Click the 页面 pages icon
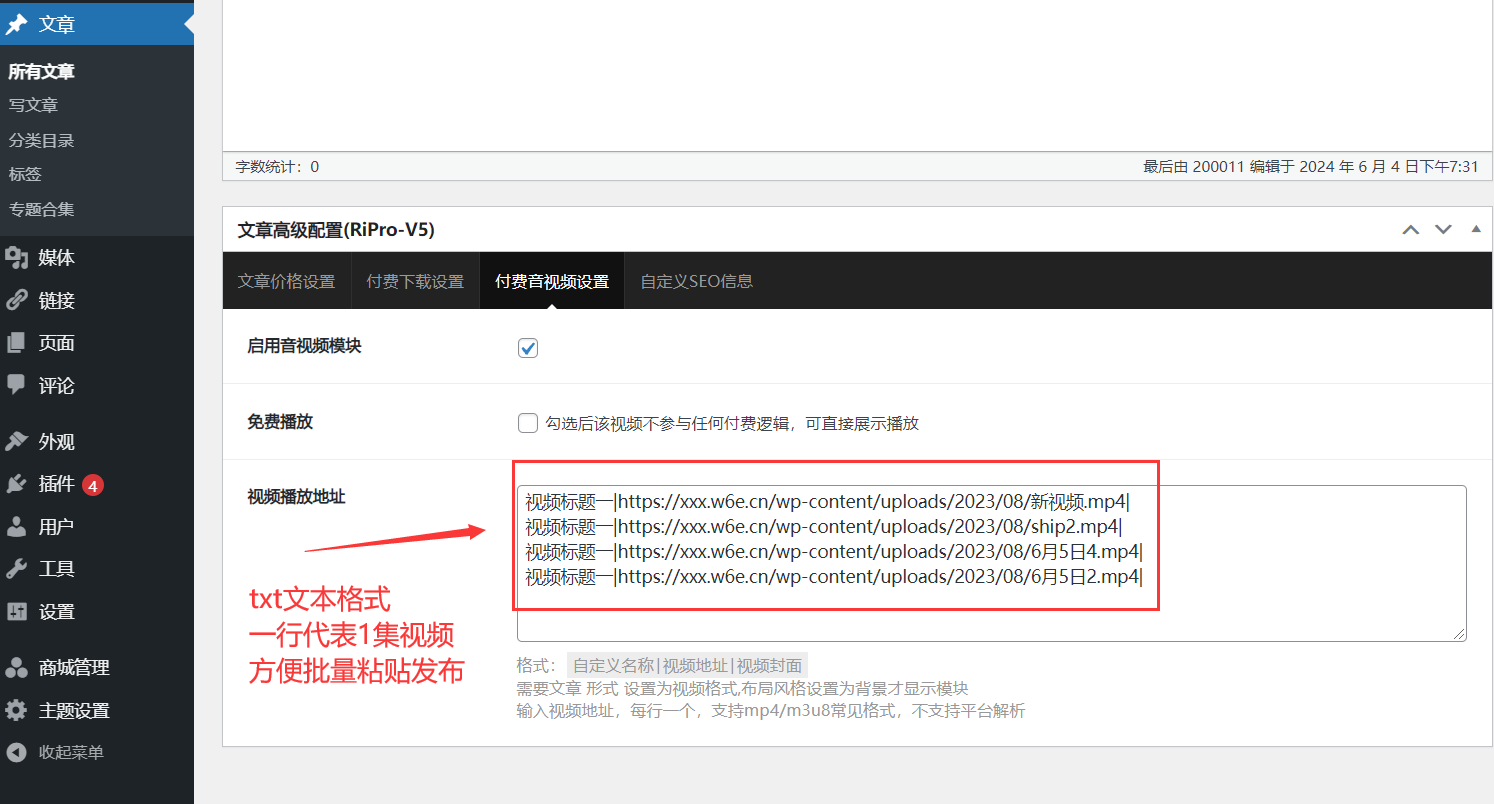 coord(17,343)
